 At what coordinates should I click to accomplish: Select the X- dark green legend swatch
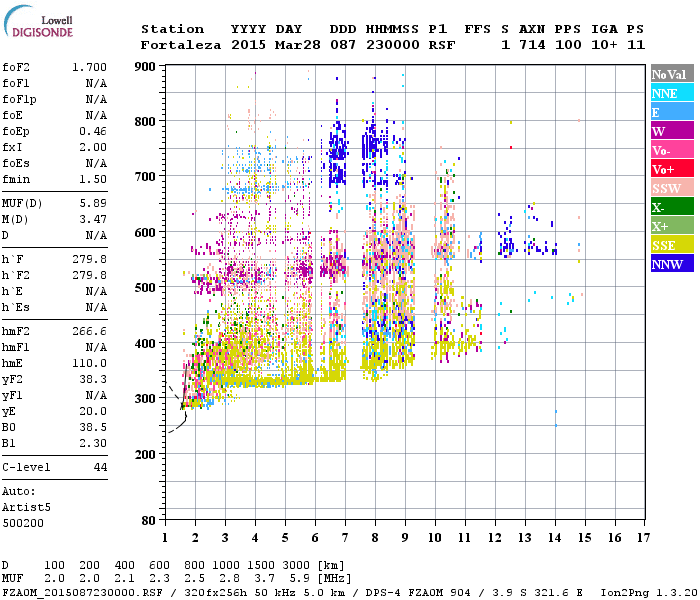click(x=672, y=207)
